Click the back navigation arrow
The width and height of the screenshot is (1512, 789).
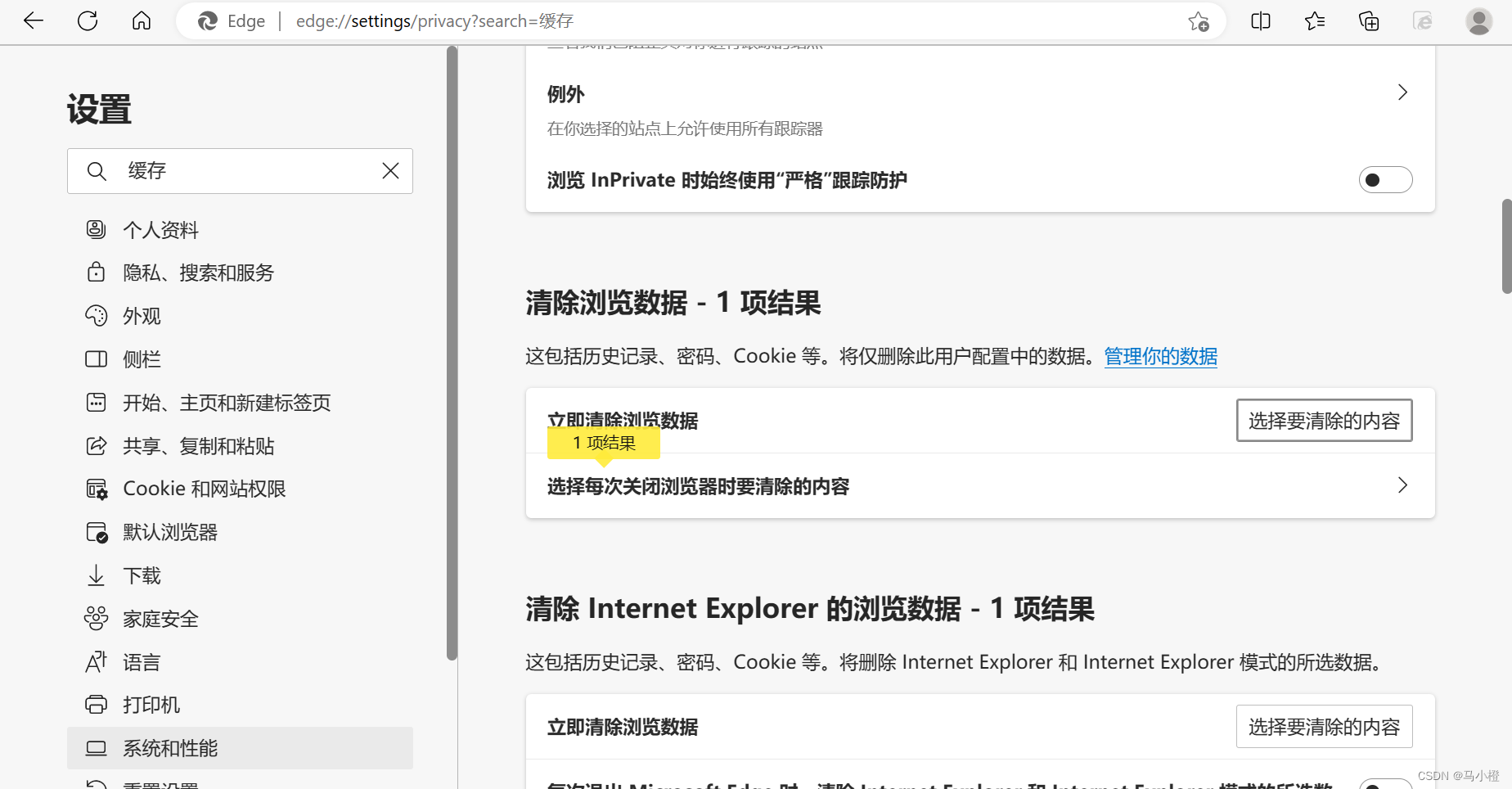(x=33, y=21)
